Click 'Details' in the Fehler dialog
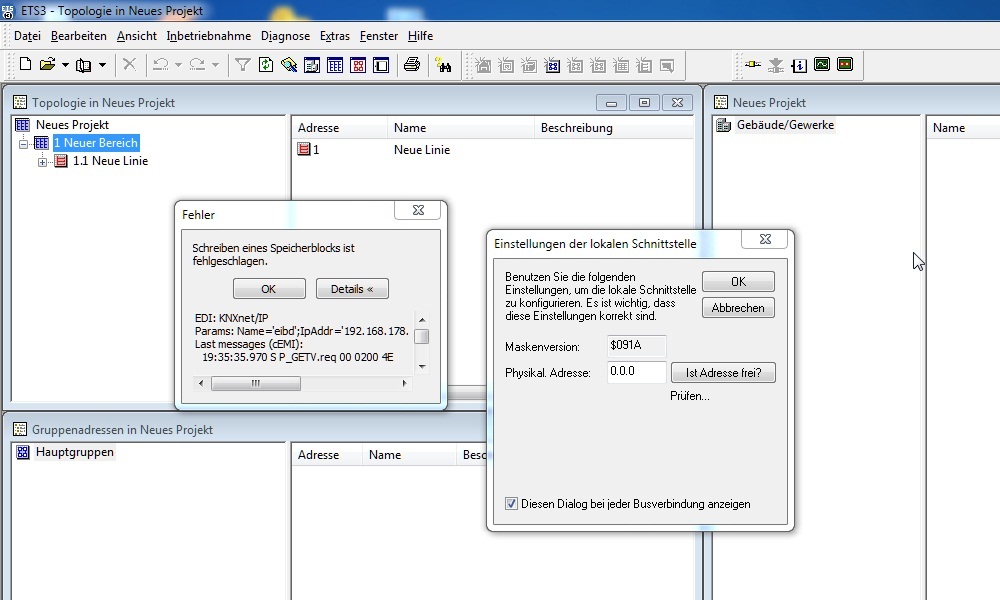The width and height of the screenshot is (1000, 600). pos(351,288)
